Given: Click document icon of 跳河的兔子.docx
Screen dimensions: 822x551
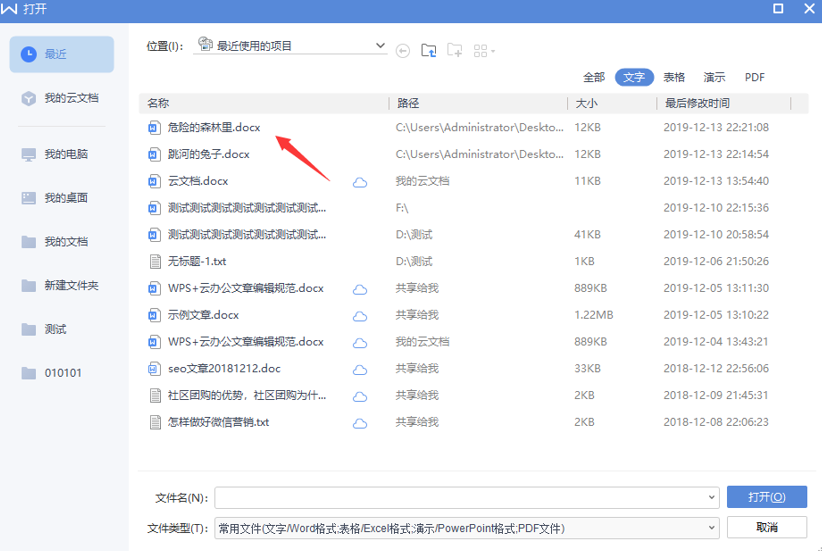Looking at the screenshot, I should (x=154, y=154).
